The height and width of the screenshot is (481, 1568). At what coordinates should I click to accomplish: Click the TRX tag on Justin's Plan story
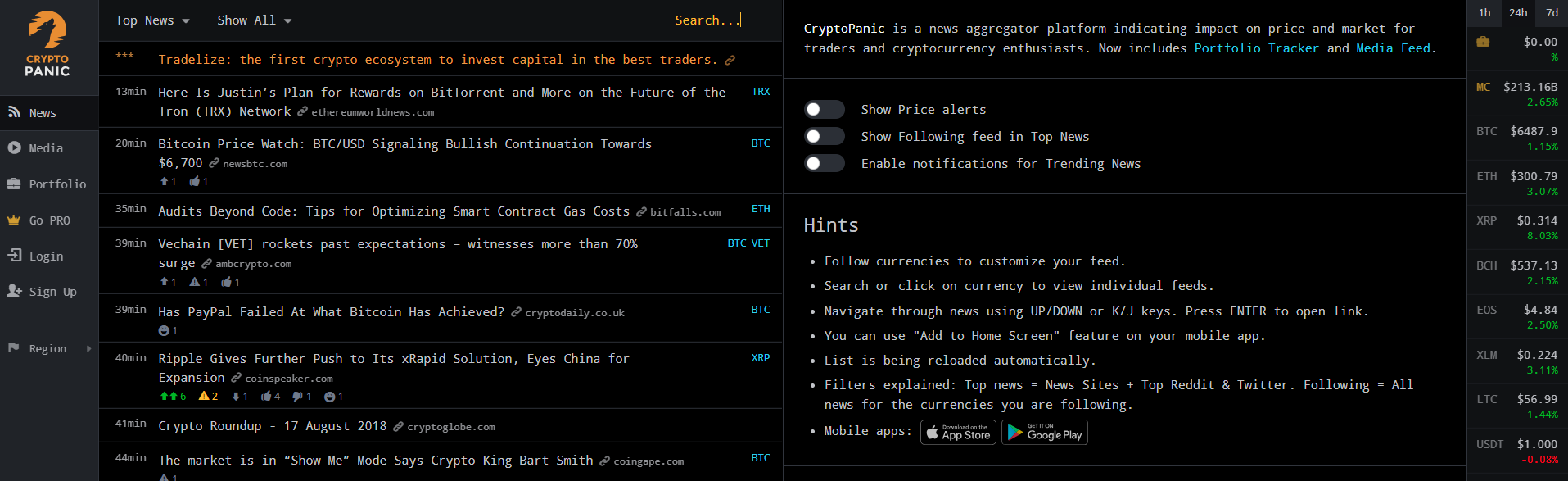click(x=761, y=92)
